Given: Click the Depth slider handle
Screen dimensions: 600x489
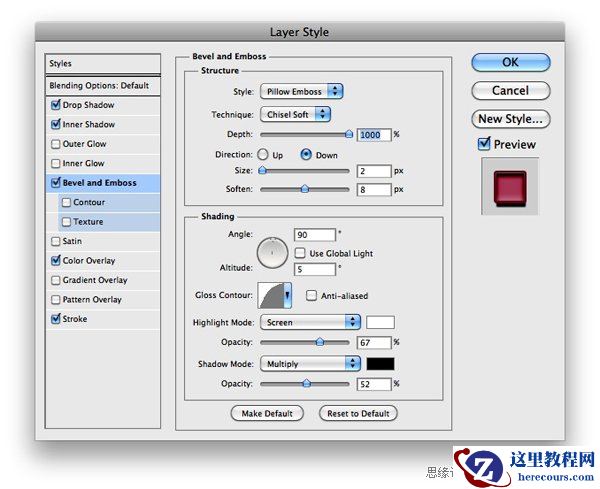Looking at the screenshot, I should tap(349, 134).
